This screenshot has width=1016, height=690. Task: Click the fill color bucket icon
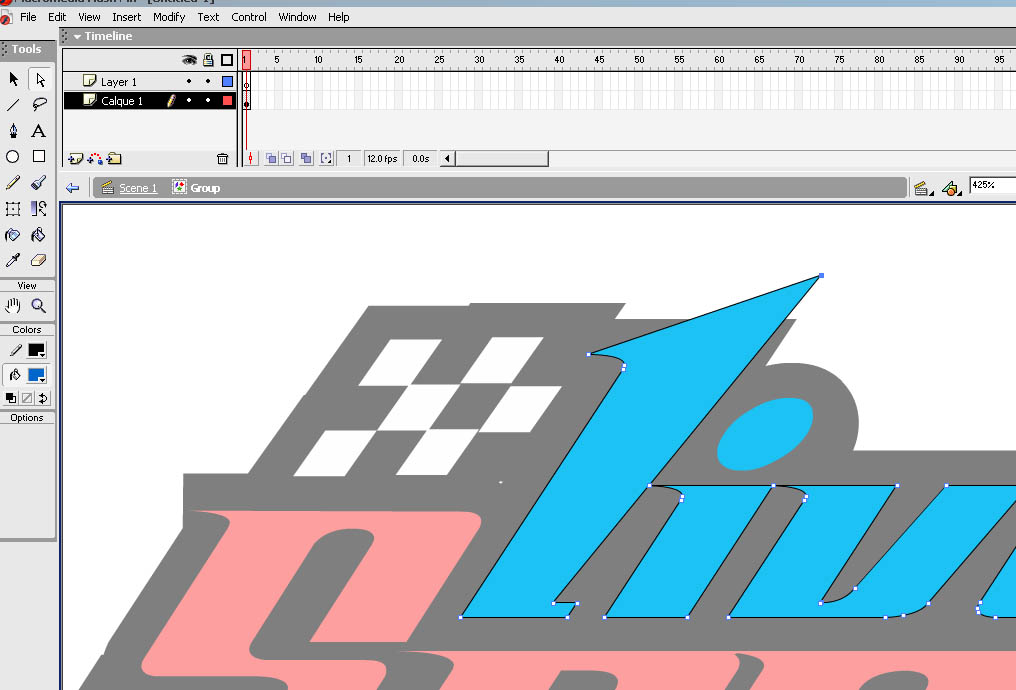pos(15,375)
